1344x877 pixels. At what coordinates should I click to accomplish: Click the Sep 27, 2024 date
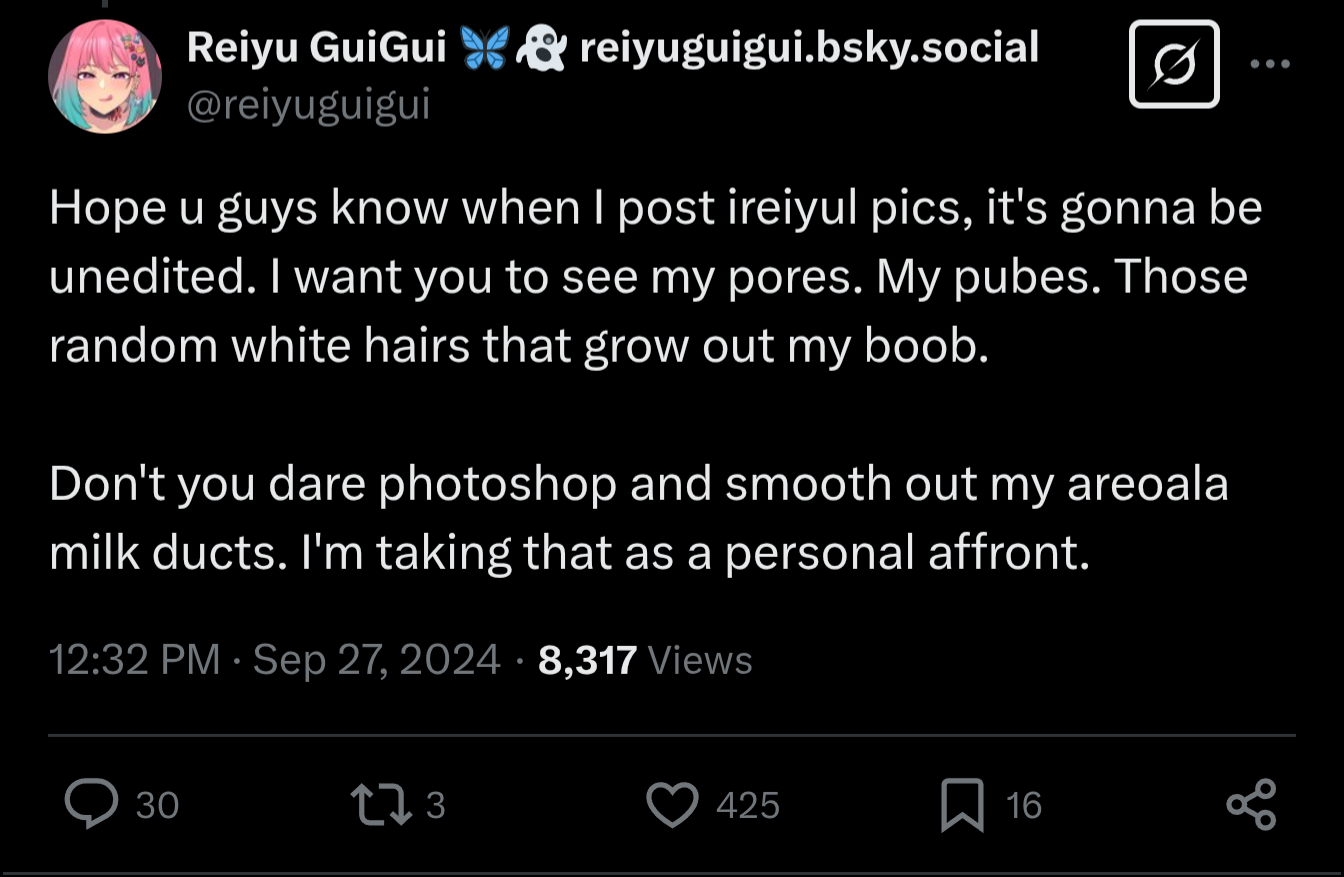tap(376, 660)
